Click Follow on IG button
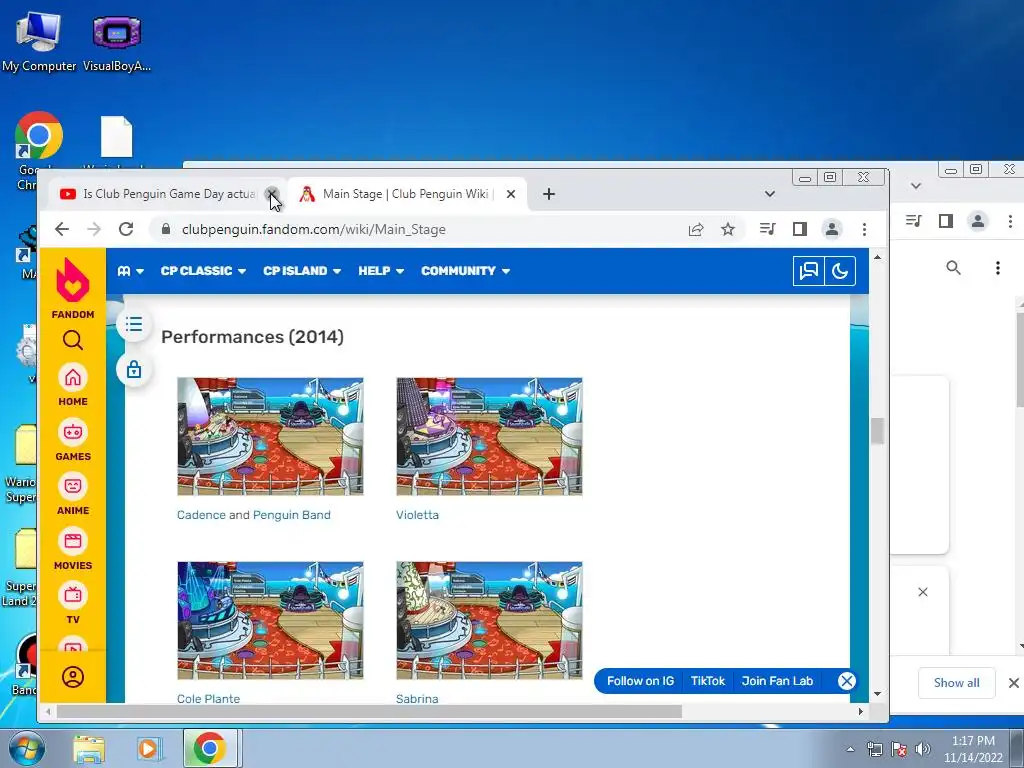 640,681
